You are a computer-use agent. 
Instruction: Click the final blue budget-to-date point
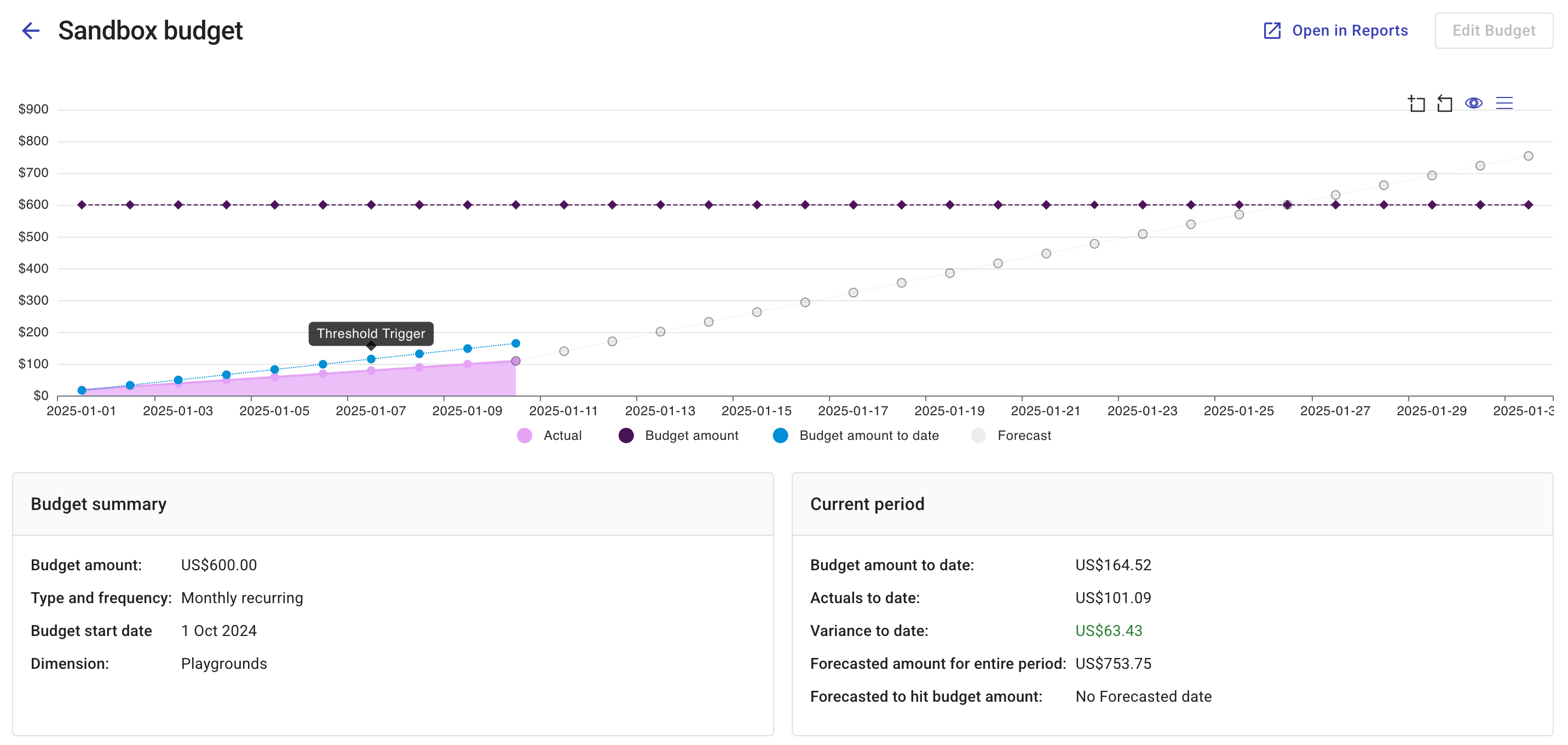(x=516, y=343)
